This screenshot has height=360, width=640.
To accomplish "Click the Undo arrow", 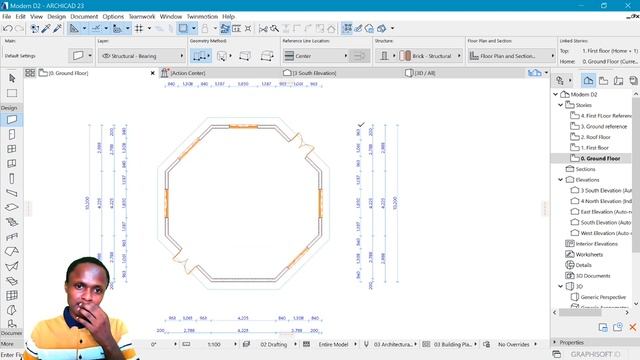I will pyautogui.click(x=7, y=29).
